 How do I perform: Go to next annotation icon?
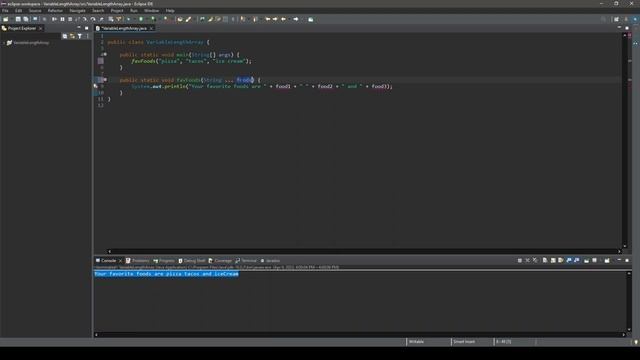coord(243,19)
